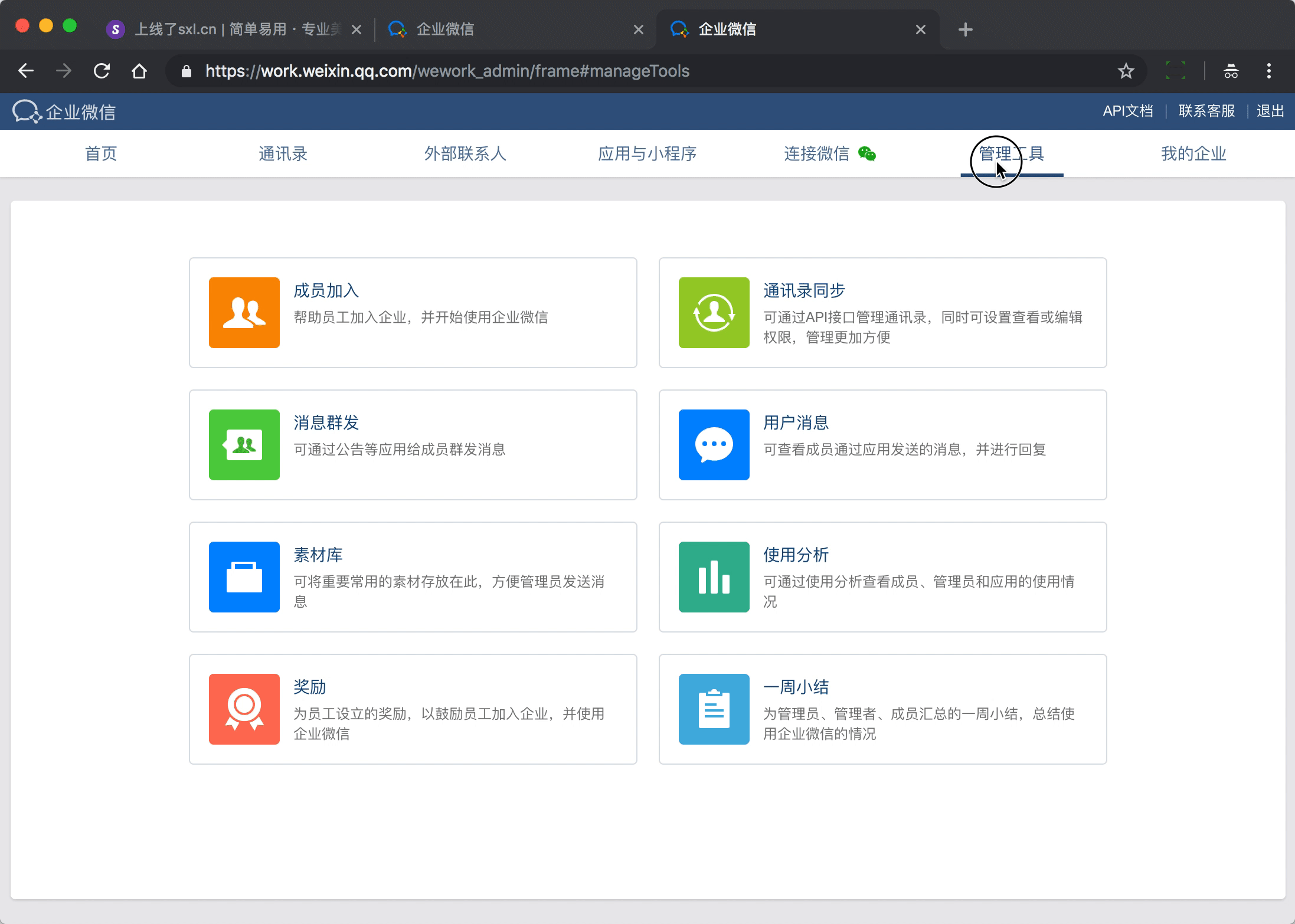Click the 消息群发 title link
This screenshot has width=1295, height=924.
click(326, 423)
